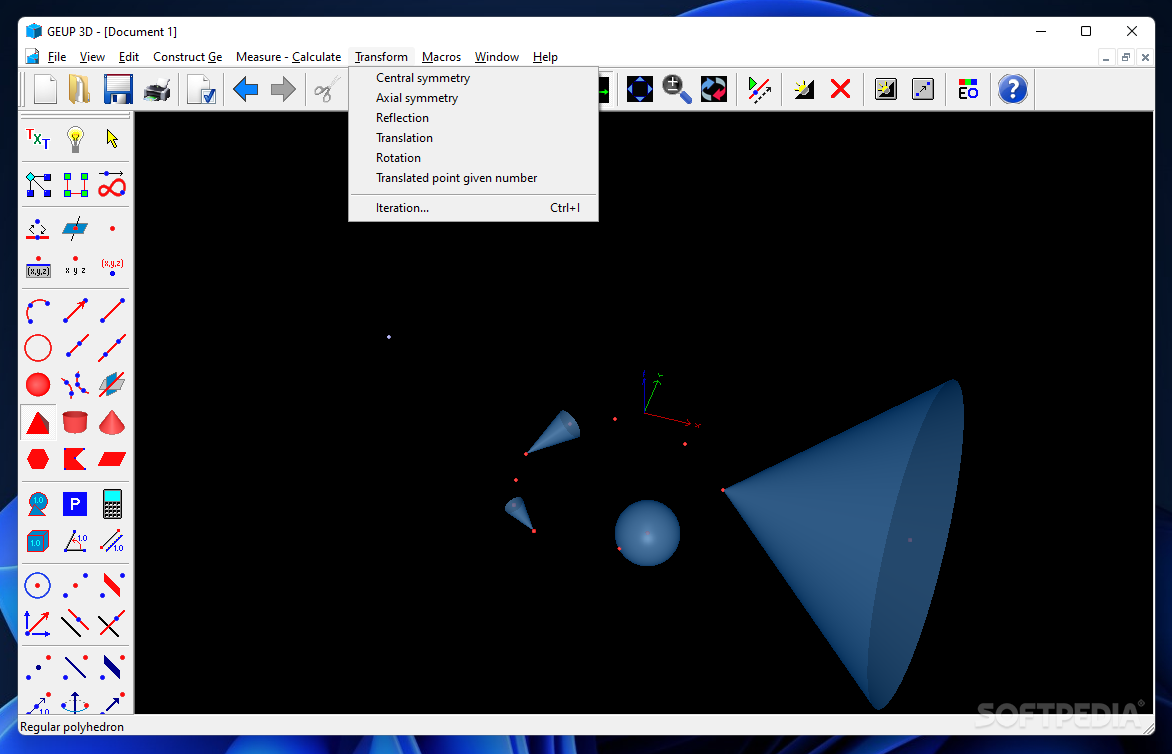Click the document icon in menu bar
Image resolution: width=1172 pixels, height=754 pixels.
pyautogui.click(x=32, y=57)
